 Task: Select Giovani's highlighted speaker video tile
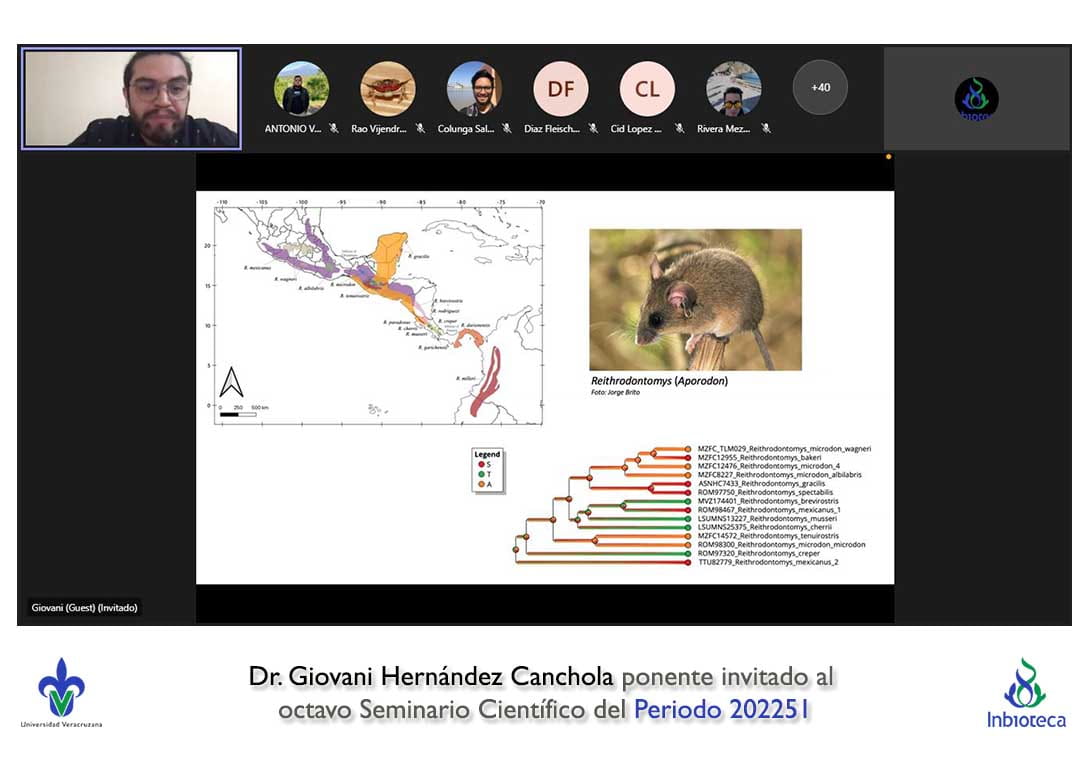(131, 98)
